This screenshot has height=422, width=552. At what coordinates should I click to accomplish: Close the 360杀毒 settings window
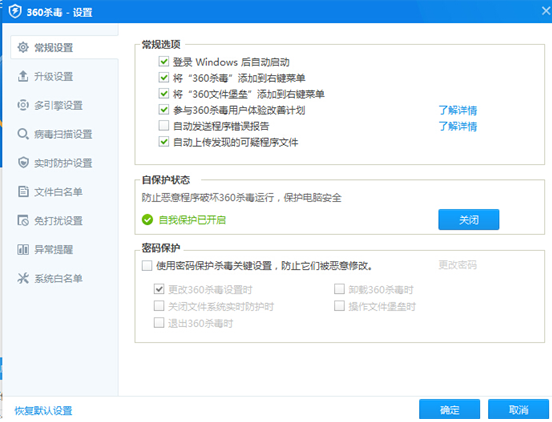click(546, 11)
